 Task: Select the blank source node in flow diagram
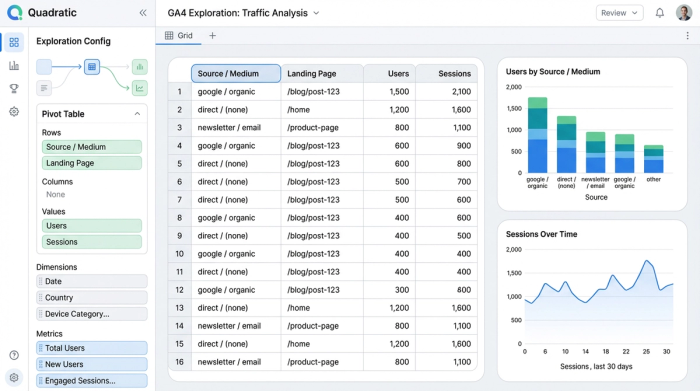click(x=44, y=67)
